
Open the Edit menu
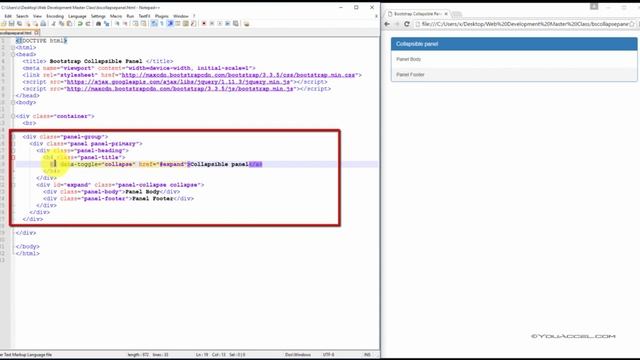[x=8, y=16]
